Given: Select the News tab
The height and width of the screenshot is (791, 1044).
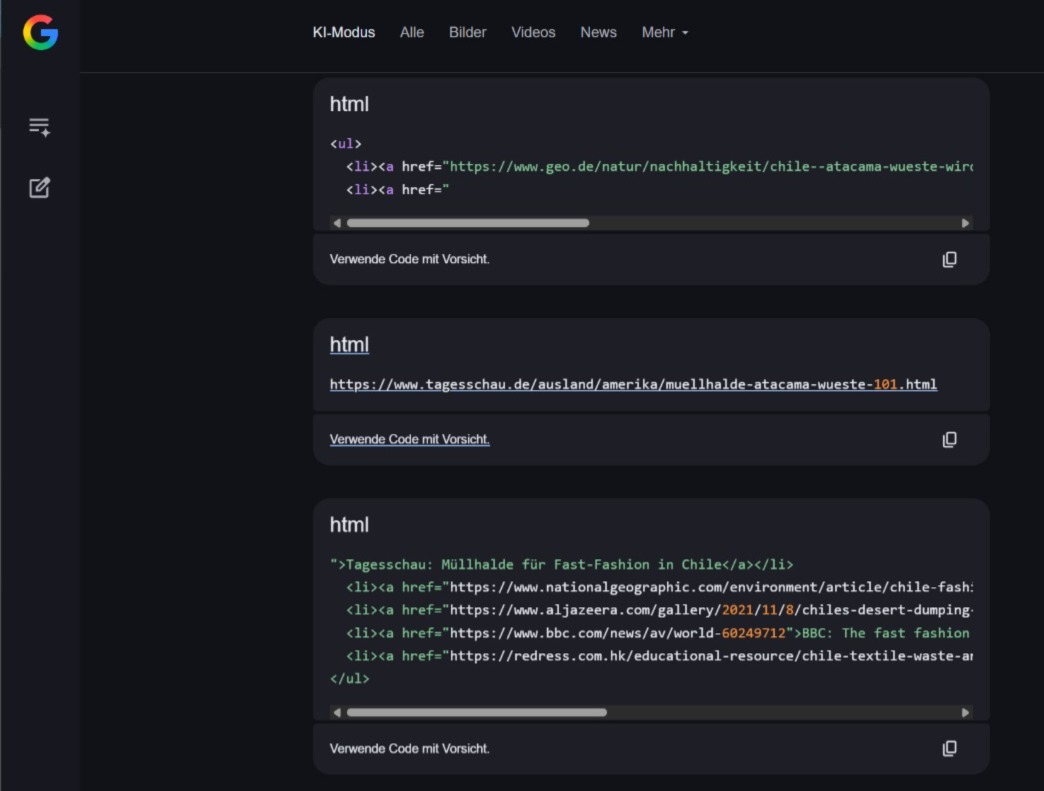Looking at the screenshot, I should (598, 32).
